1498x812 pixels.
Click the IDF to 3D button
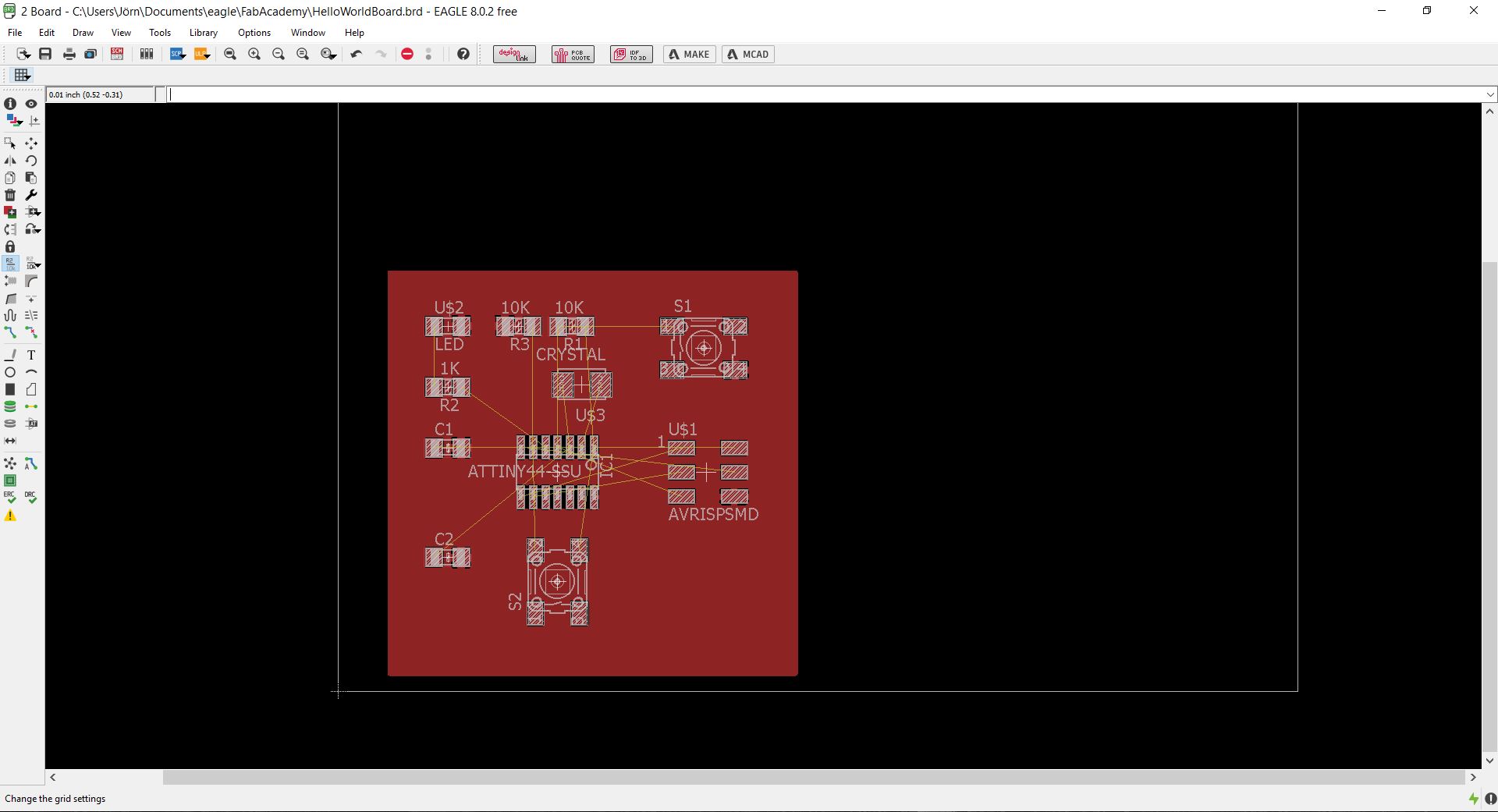(631, 54)
